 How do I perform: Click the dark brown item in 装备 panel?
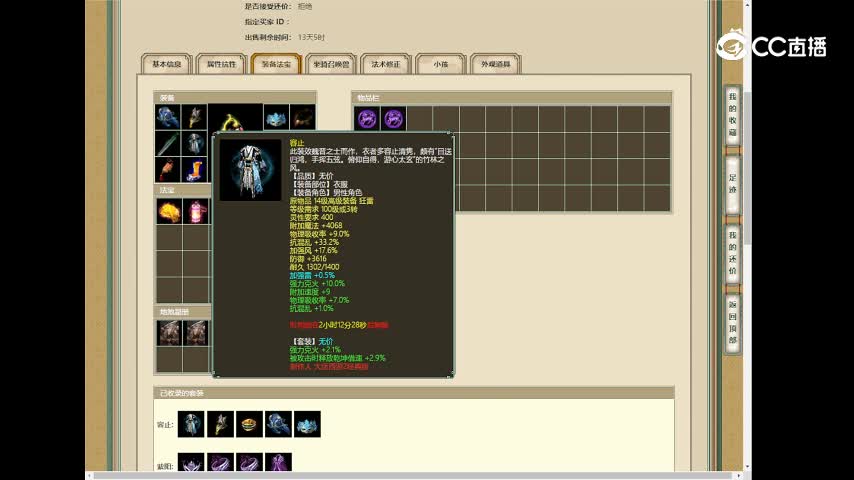(x=303, y=117)
